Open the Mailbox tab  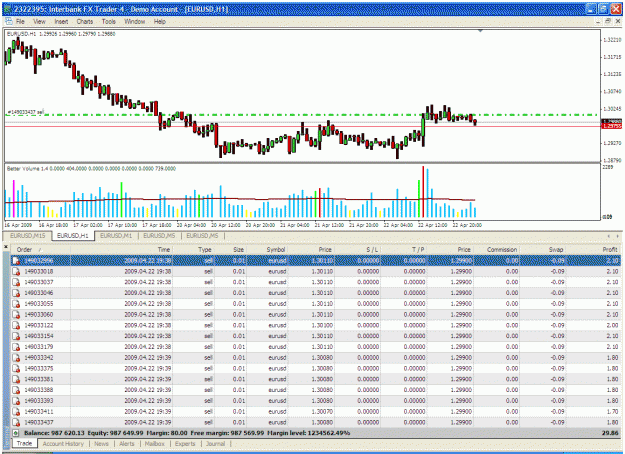[155, 444]
